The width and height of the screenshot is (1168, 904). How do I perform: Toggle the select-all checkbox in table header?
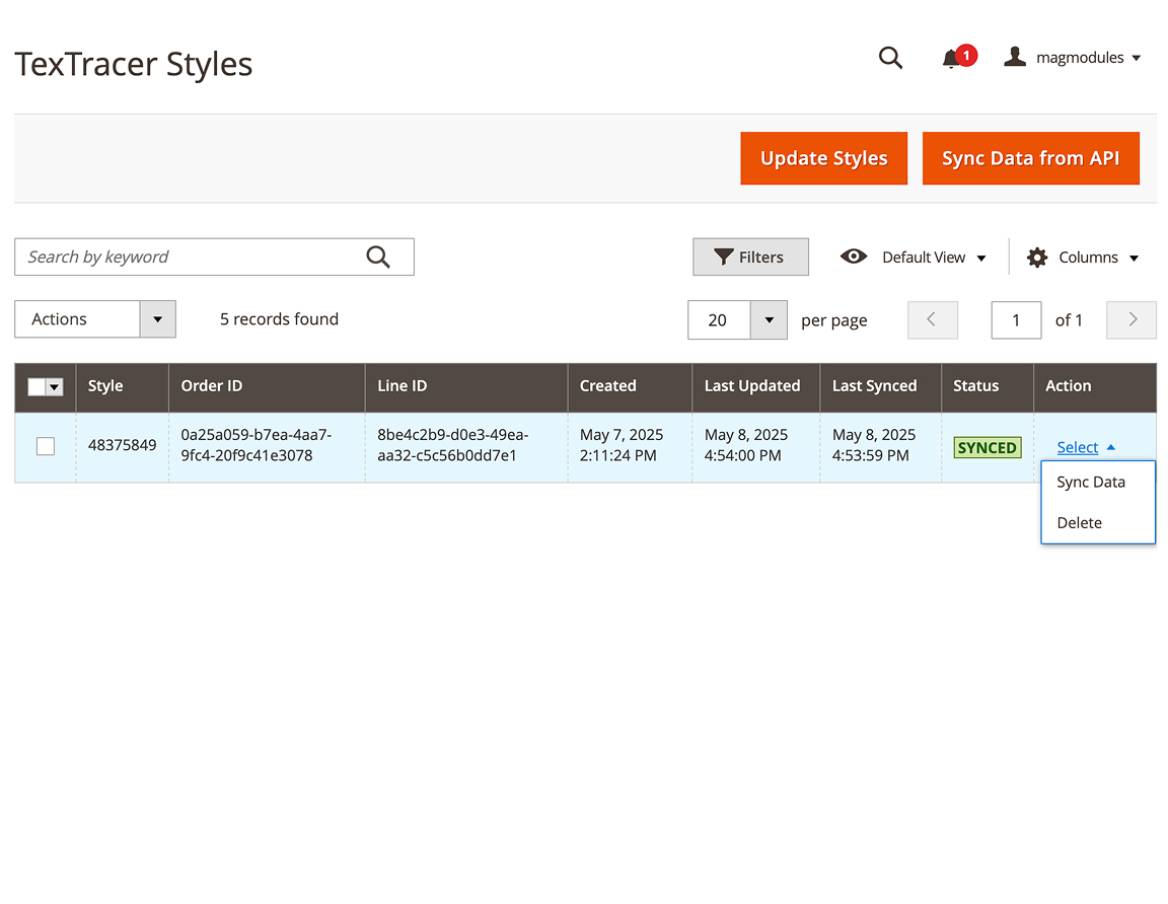tap(36, 386)
